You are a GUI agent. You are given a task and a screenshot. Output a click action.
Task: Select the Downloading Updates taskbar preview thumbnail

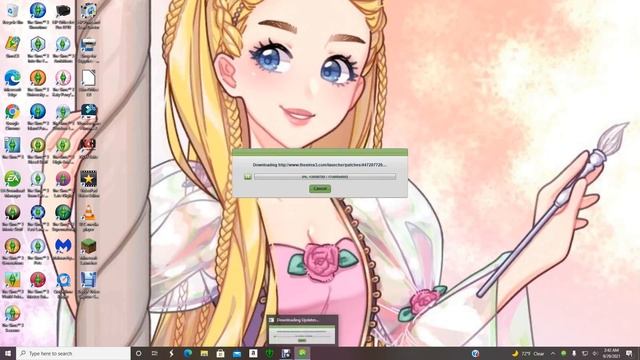pyautogui.click(x=302, y=330)
